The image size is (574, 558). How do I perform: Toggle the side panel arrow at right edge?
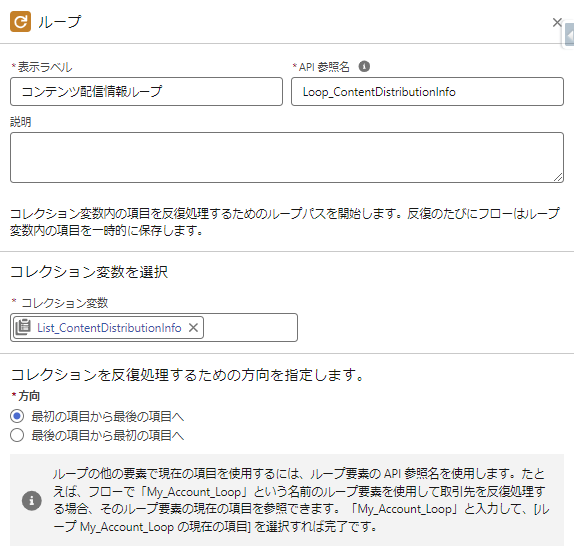tap(569, 36)
